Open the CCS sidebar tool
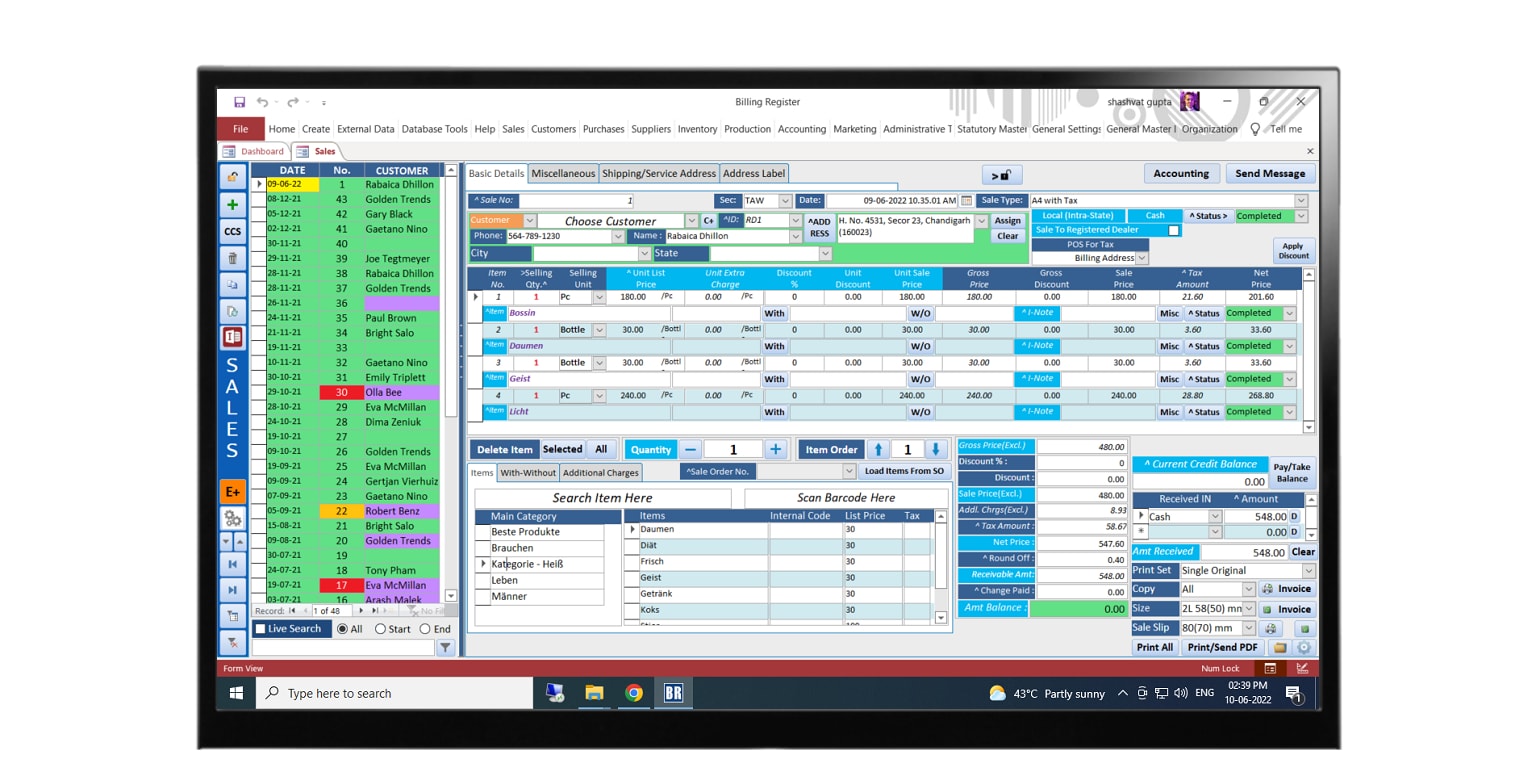The image size is (1538, 760). 232,231
